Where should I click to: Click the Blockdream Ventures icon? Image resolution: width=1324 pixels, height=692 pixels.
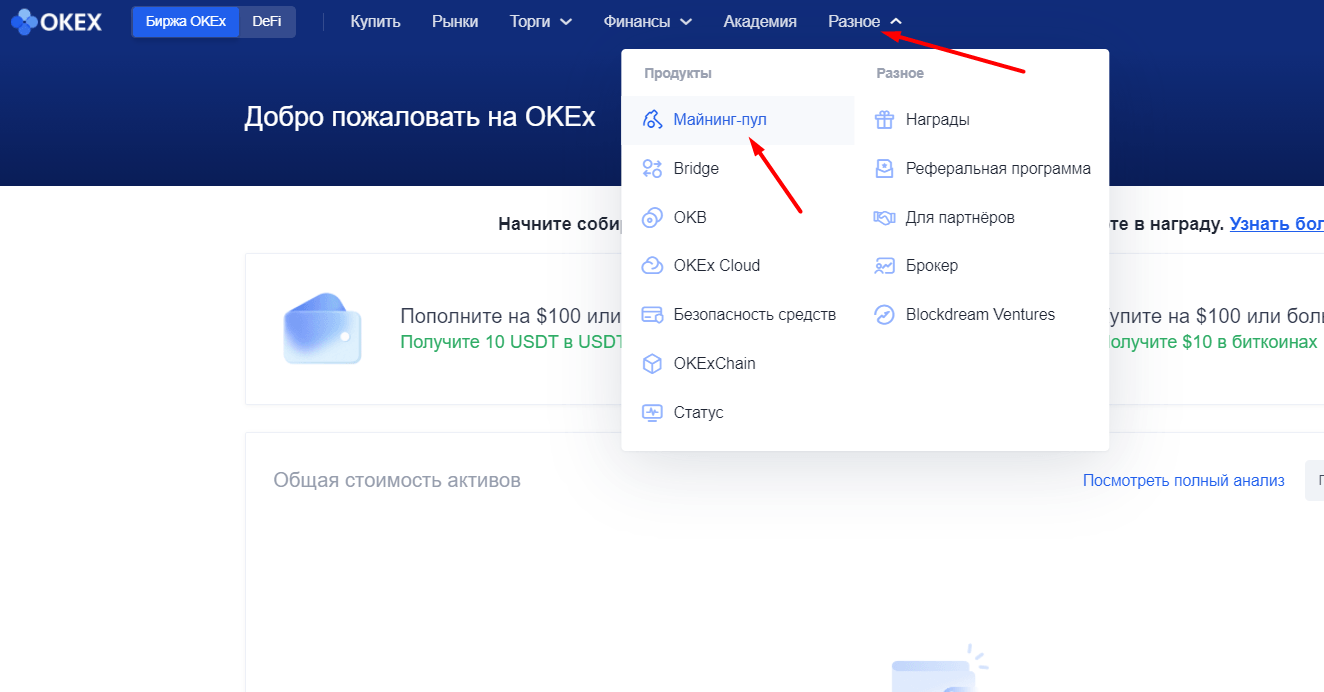coord(884,314)
